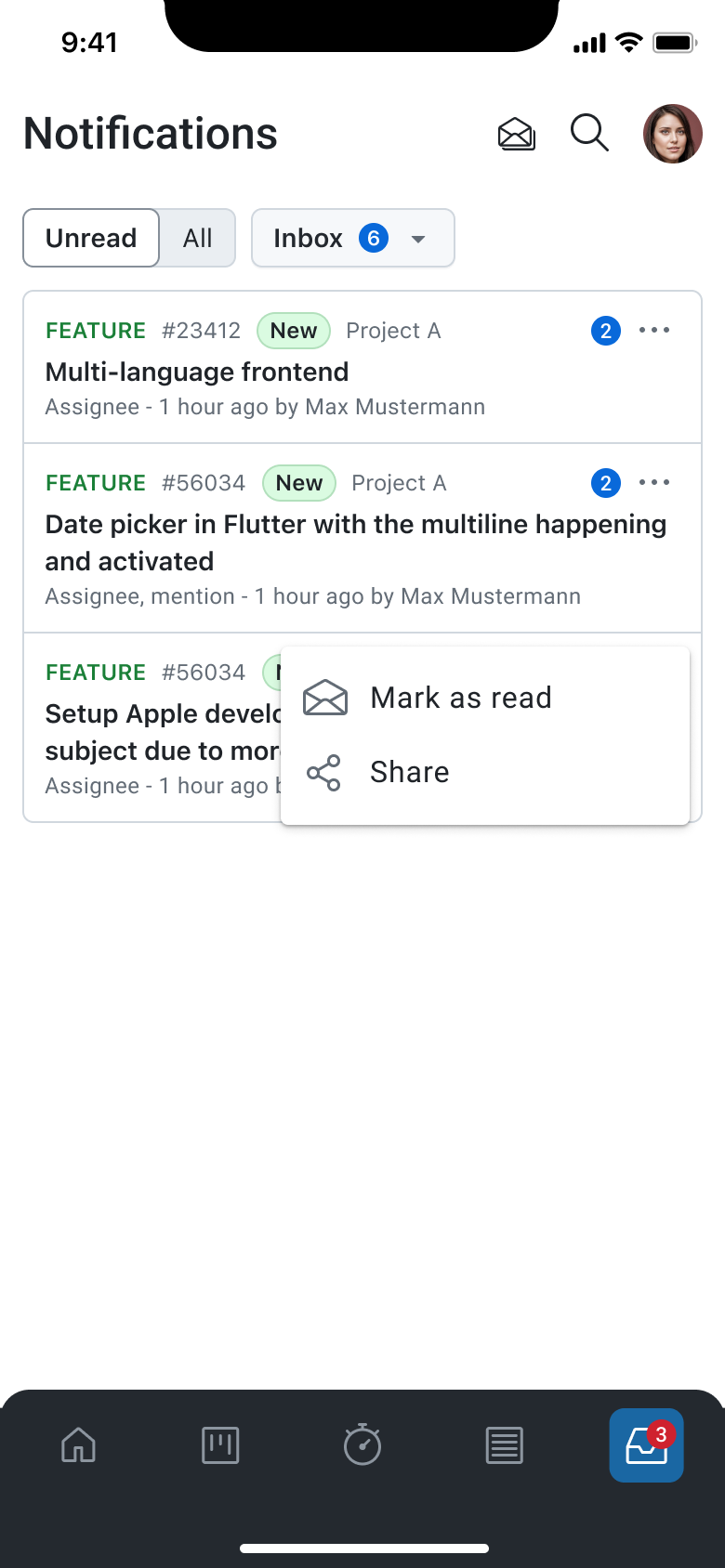Open your profile picture in the header
Viewport: 725px width, 1568px height.
pos(672,134)
